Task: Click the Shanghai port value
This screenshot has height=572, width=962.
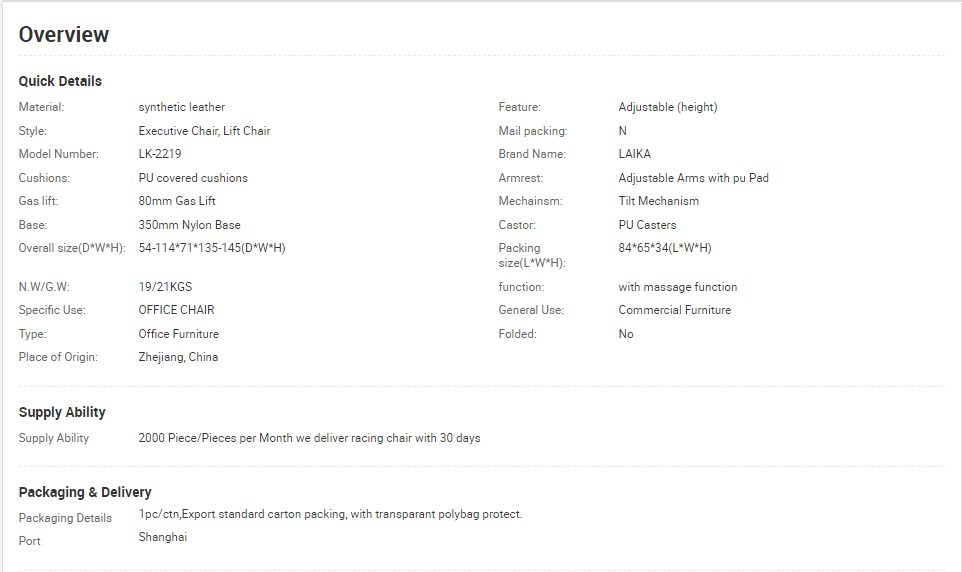Action: [163, 537]
